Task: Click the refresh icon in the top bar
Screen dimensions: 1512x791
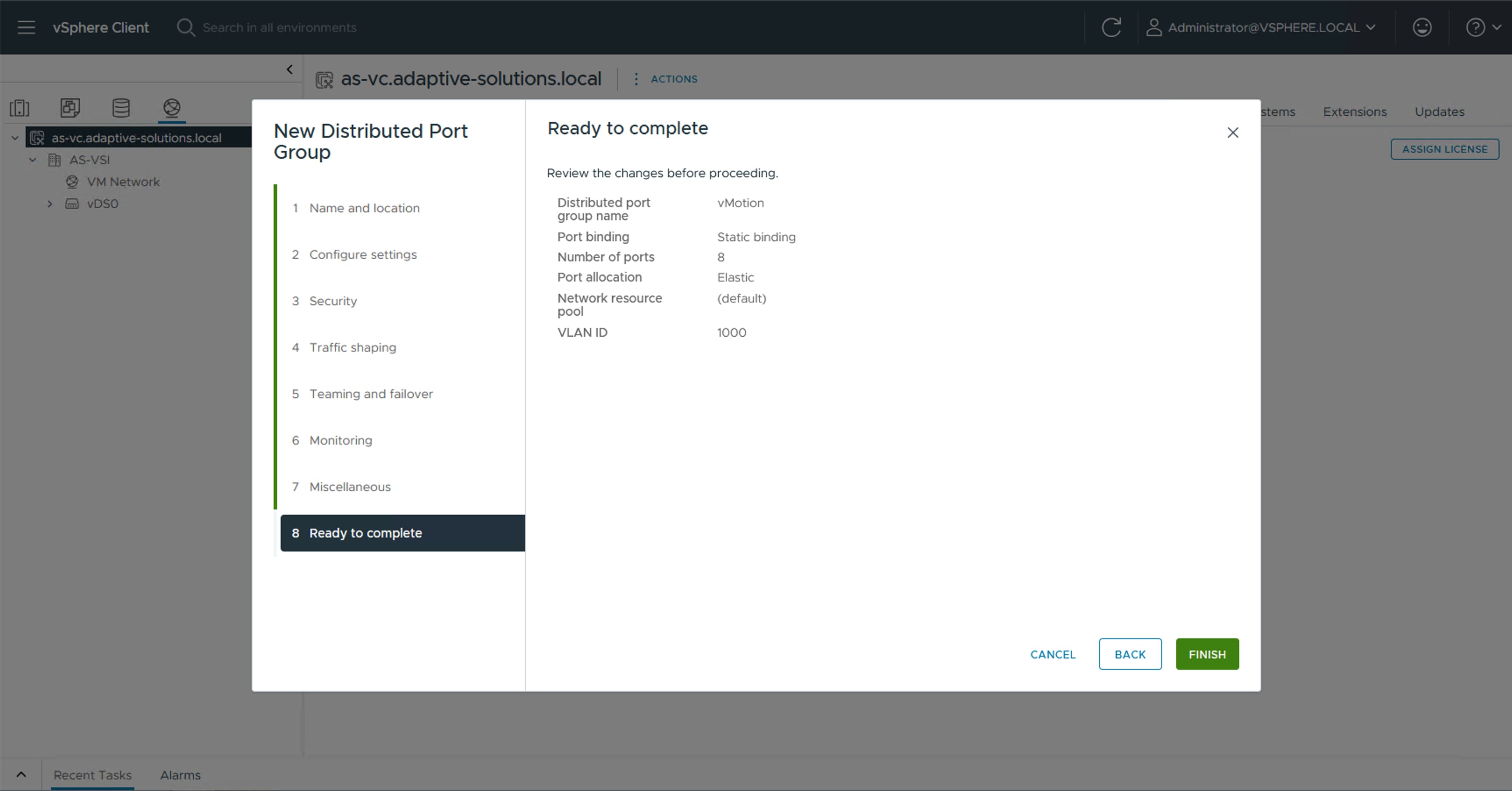Action: click(x=1111, y=27)
